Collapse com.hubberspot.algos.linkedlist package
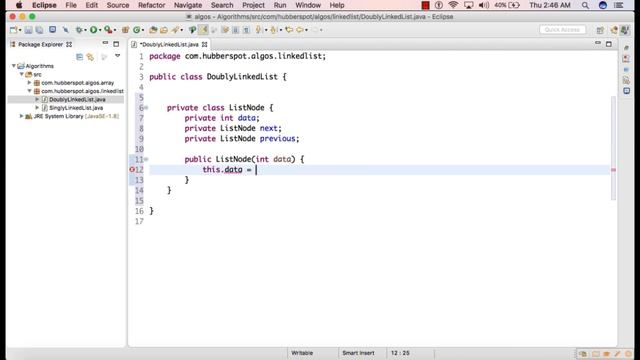The image size is (640, 360). point(29,91)
